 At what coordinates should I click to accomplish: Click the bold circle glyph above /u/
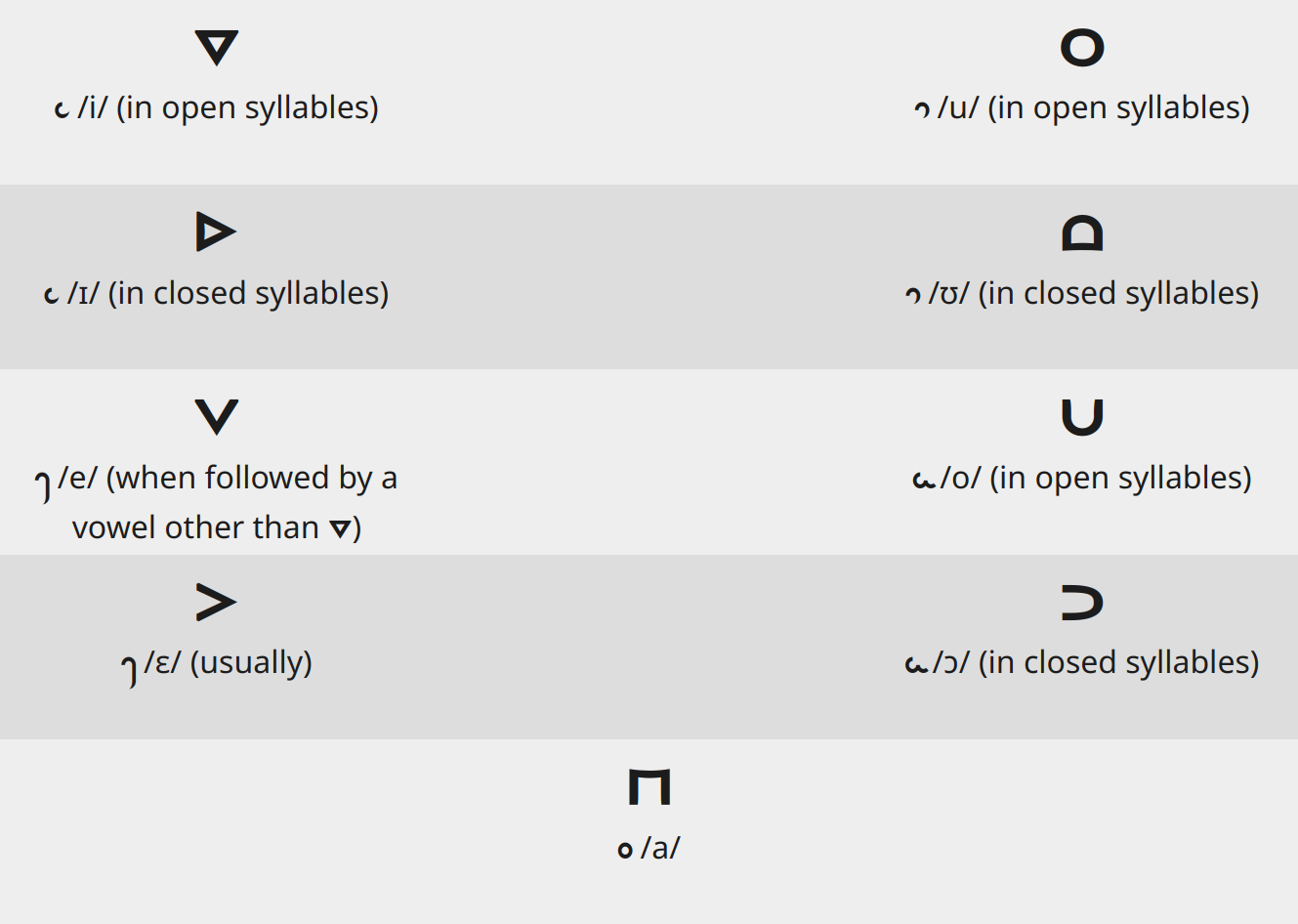(x=1082, y=47)
